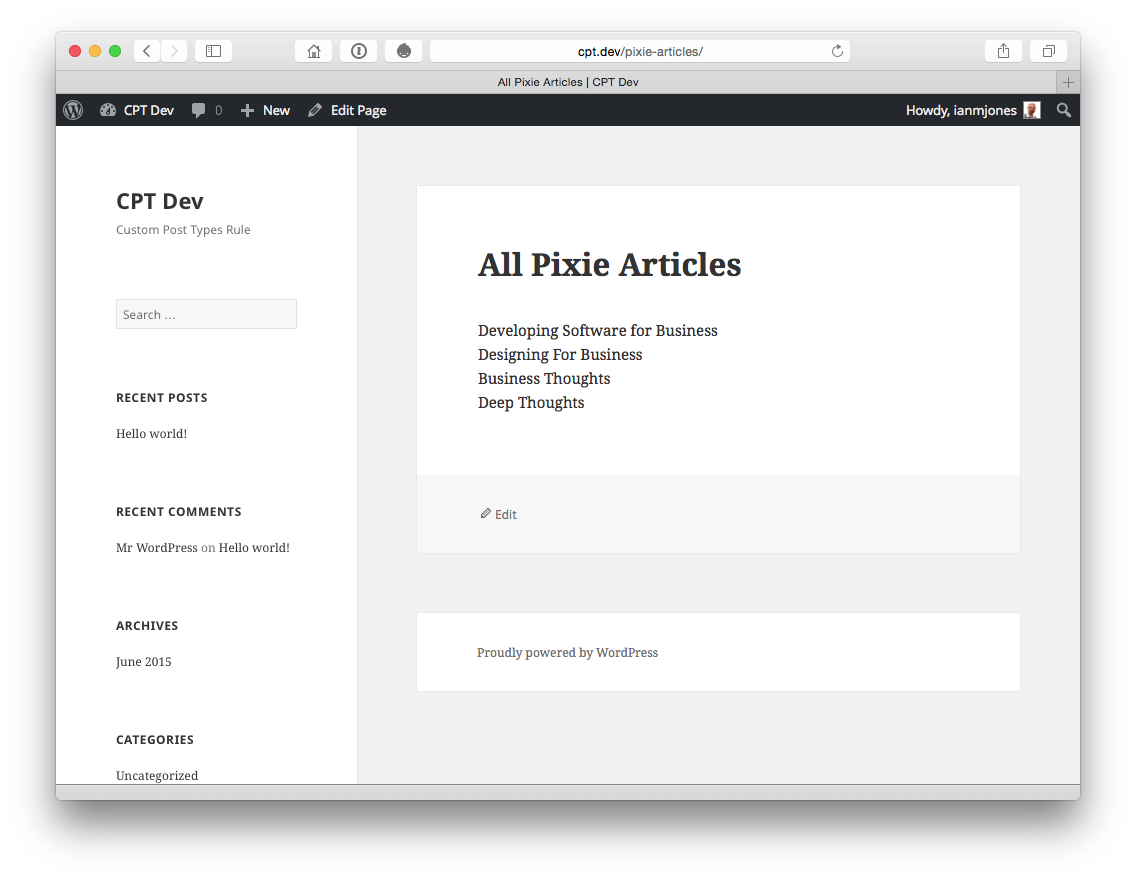Reload the current page
This screenshot has height=880, width=1136.
[837, 51]
